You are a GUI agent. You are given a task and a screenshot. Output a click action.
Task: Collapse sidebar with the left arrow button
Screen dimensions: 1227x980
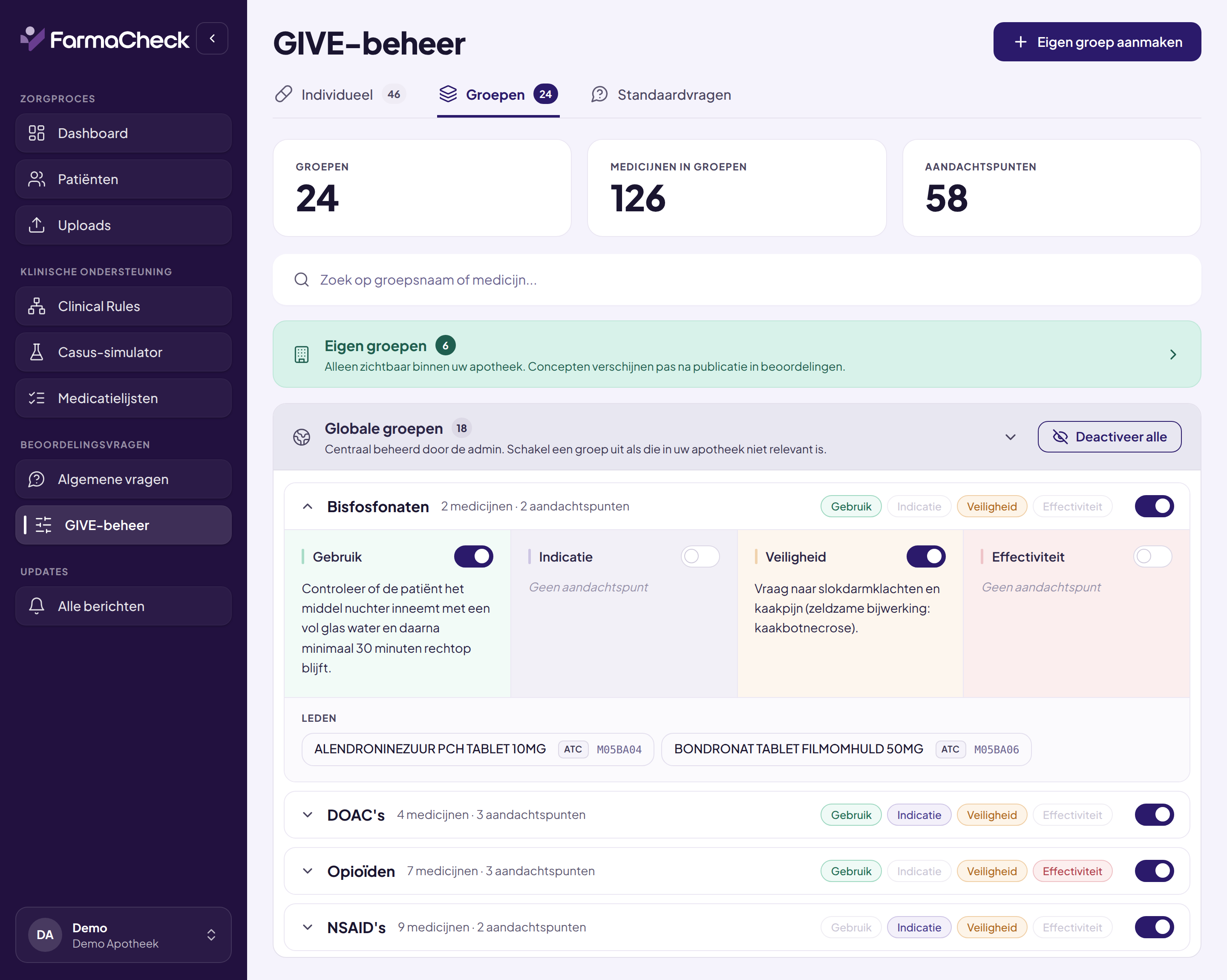click(x=212, y=39)
